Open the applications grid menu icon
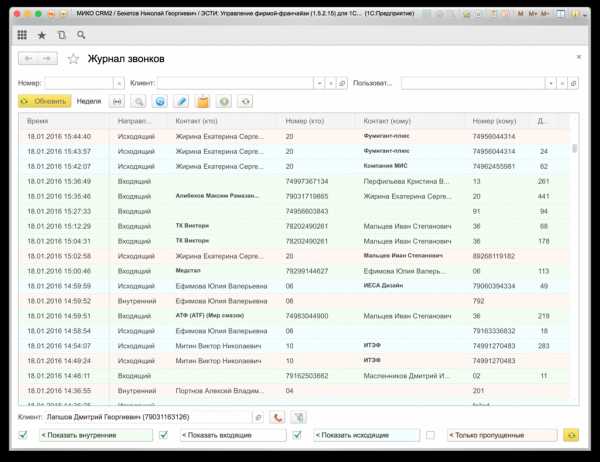Viewport: 600px width, 462px height. (x=22, y=35)
